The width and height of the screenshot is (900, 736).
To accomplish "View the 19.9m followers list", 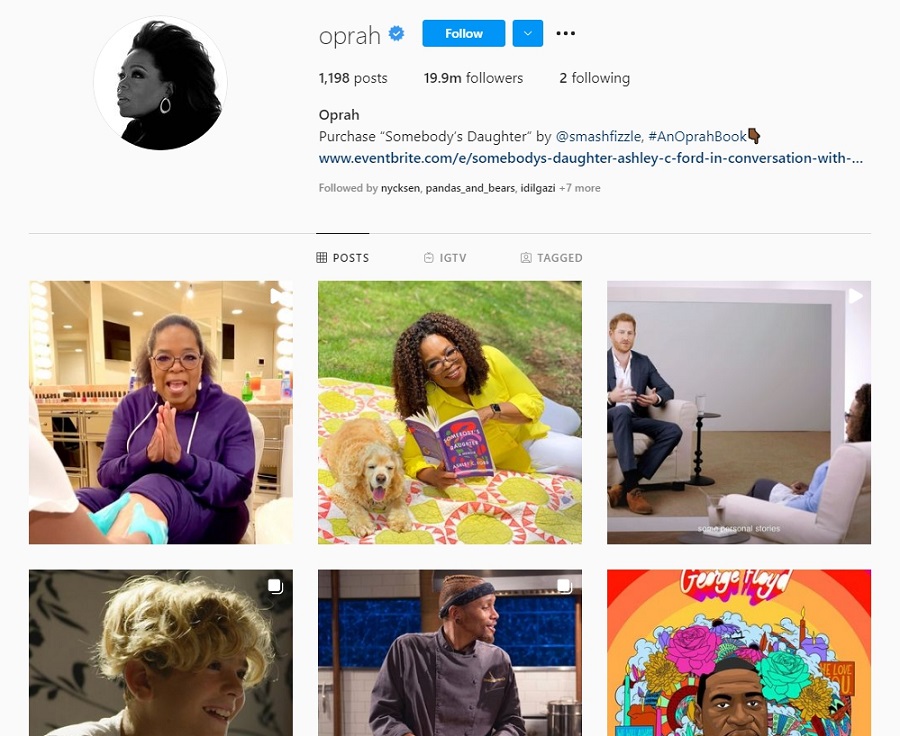I will pyautogui.click(x=473, y=78).
